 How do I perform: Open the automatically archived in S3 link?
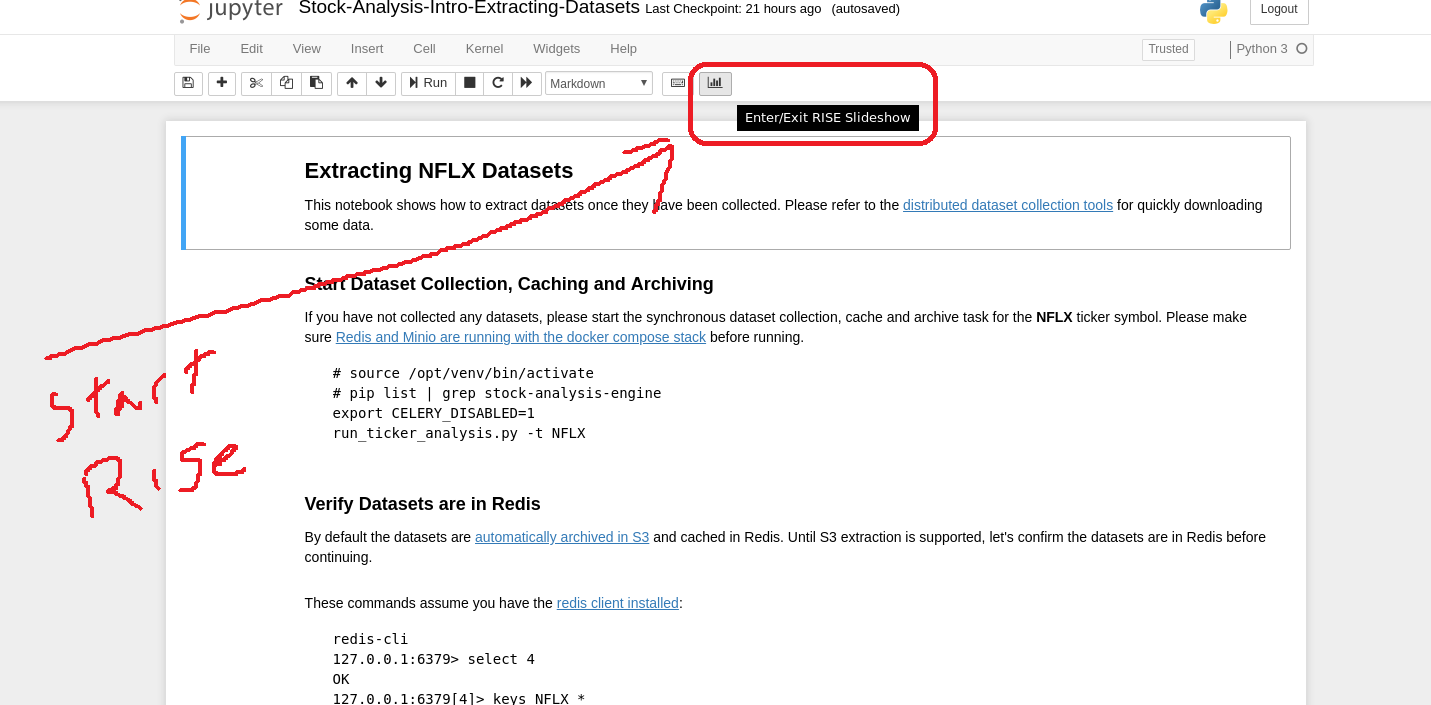(x=562, y=537)
